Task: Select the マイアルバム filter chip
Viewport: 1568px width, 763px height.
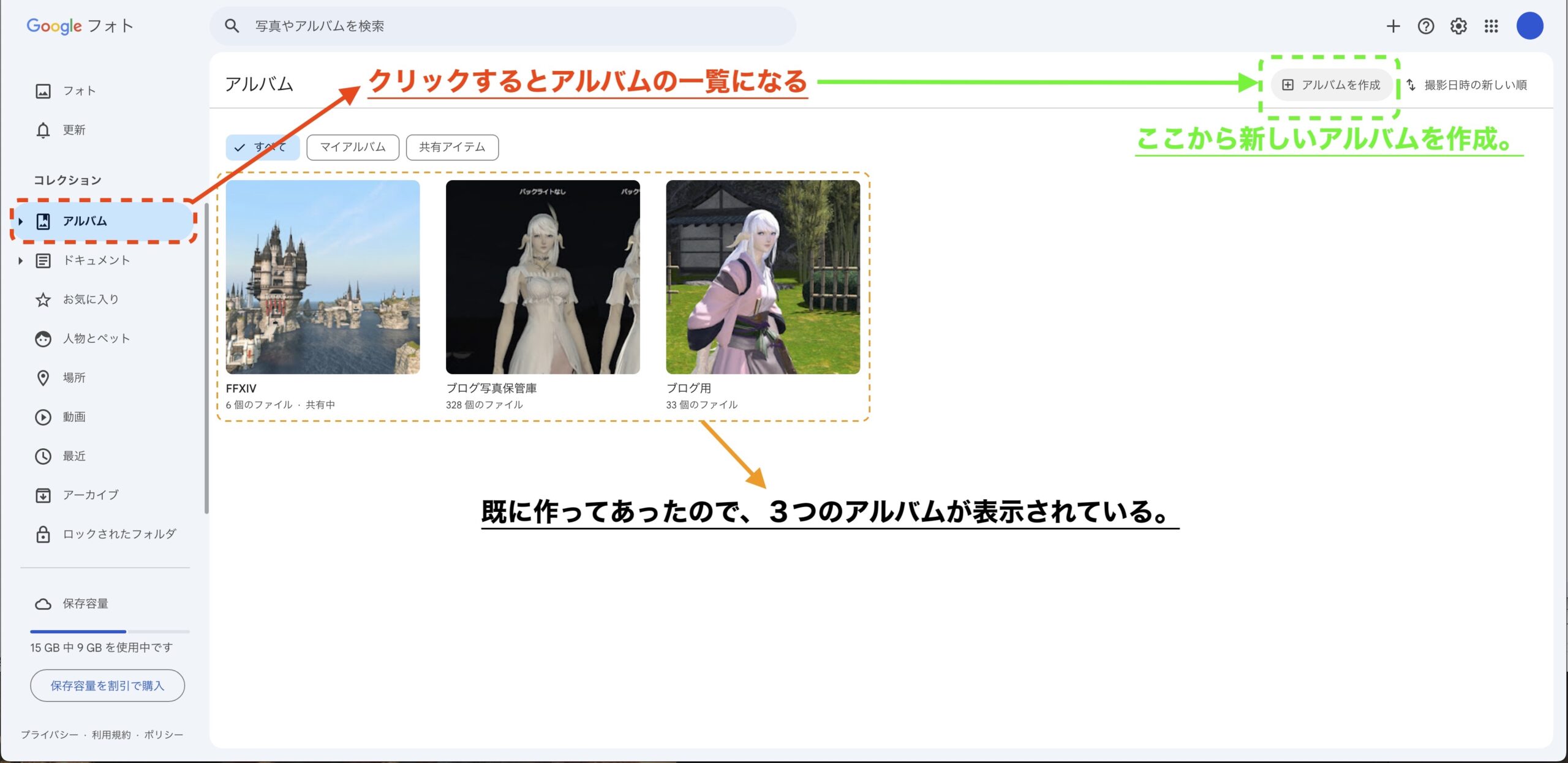Action: coord(353,148)
